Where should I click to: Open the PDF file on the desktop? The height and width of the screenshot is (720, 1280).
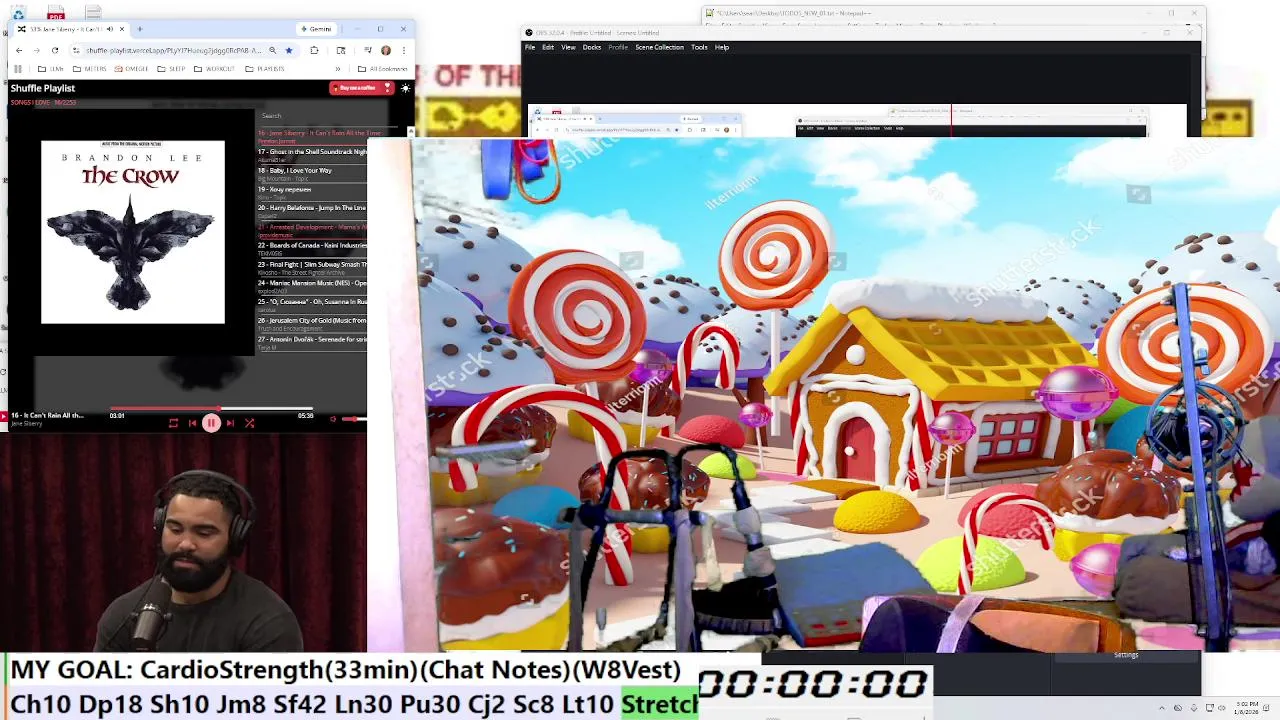[56, 14]
